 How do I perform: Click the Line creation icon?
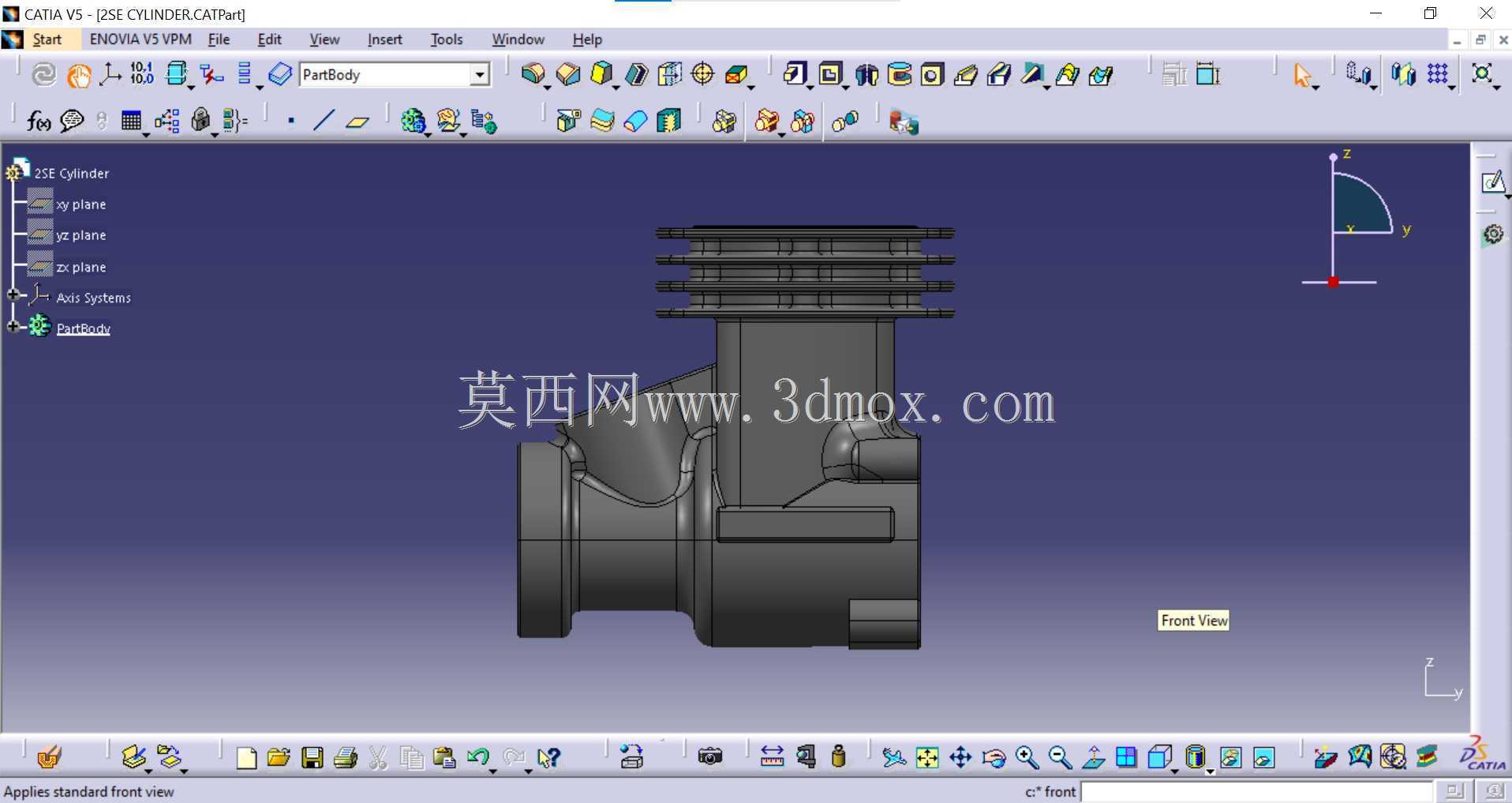(324, 121)
